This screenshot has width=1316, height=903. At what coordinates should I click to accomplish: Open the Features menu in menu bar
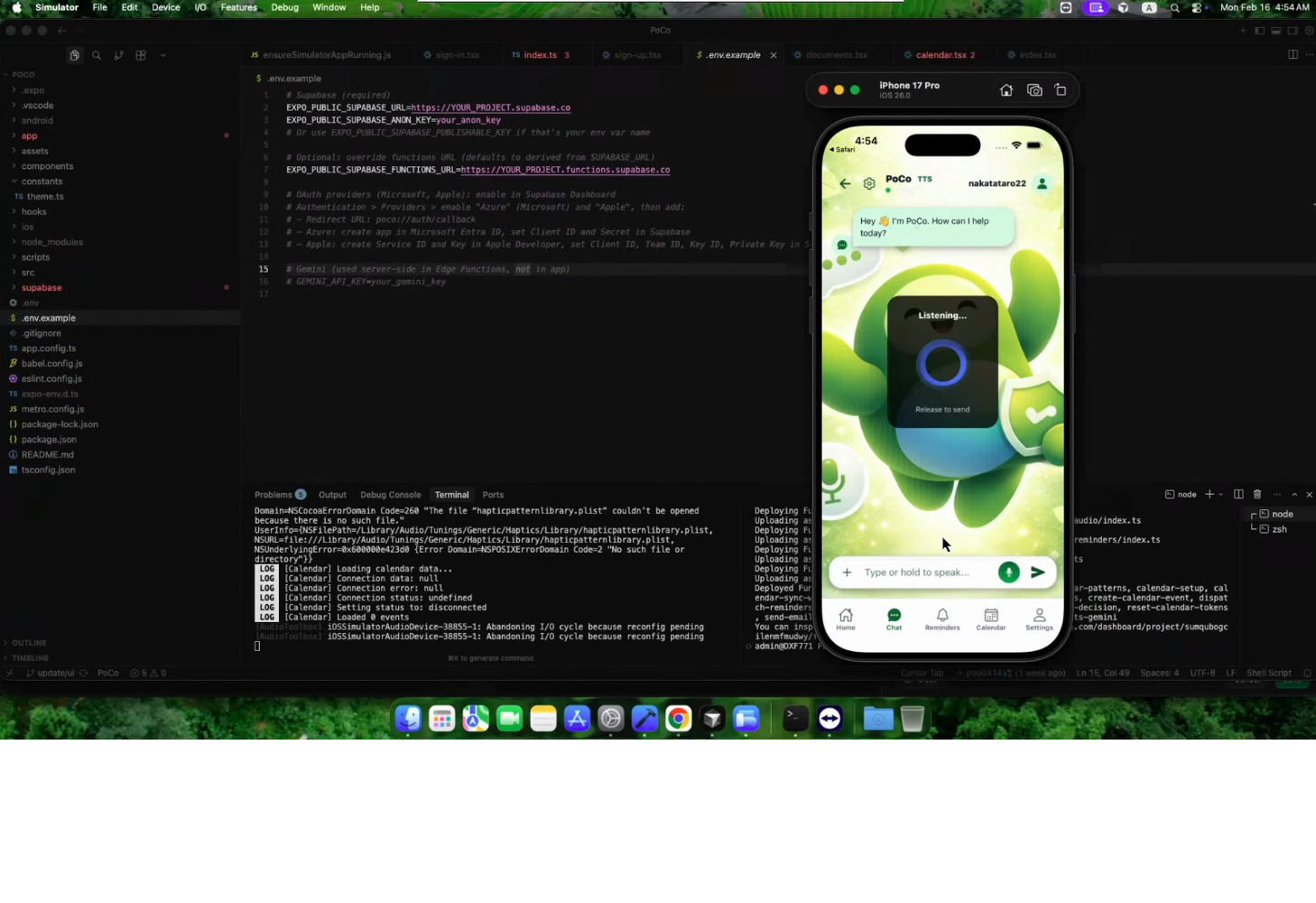(x=238, y=7)
